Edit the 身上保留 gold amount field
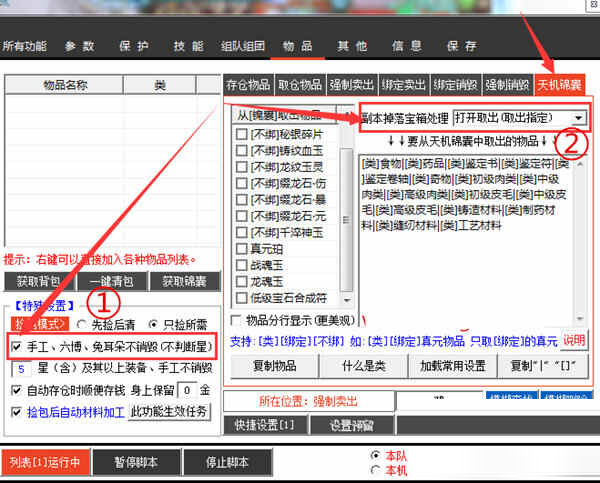 tap(187, 391)
